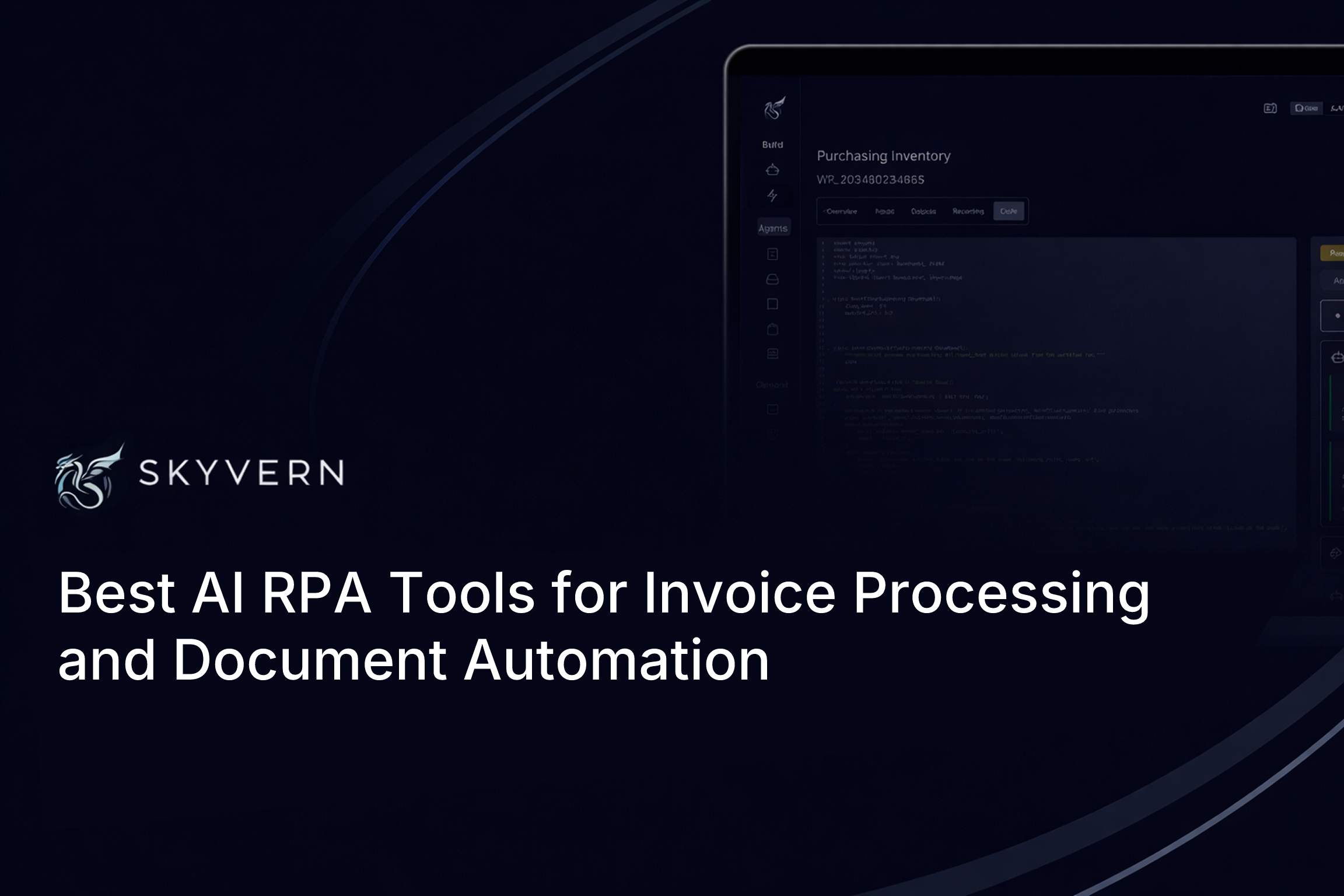Image resolution: width=1344 pixels, height=896 pixels.
Task: Click the hat icon under the Build label
Action: pyautogui.click(x=771, y=169)
